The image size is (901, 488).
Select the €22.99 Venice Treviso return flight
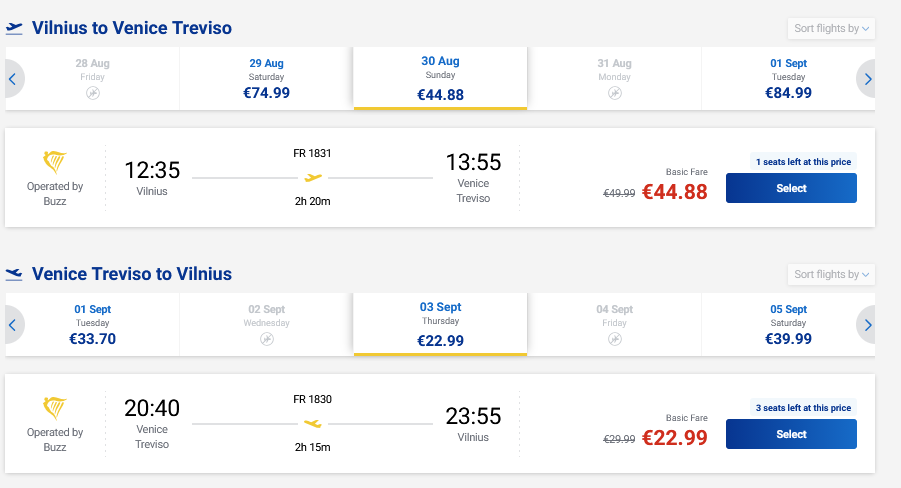tap(791, 434)
